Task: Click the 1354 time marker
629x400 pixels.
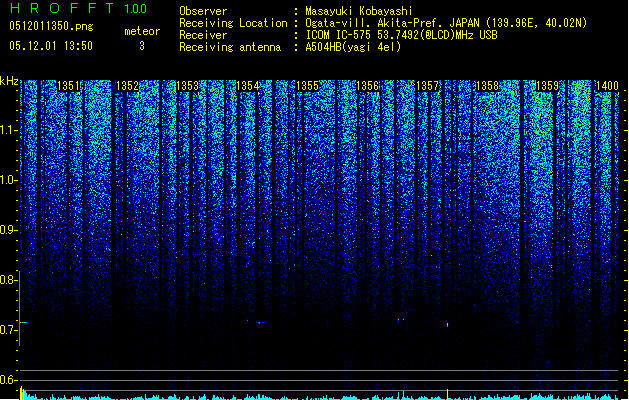Action: [248, 86]
